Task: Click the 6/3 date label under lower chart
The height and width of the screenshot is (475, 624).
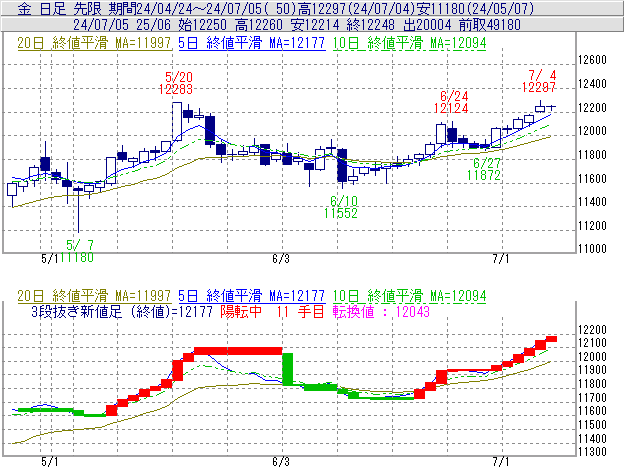Action: tap(281, 462)
